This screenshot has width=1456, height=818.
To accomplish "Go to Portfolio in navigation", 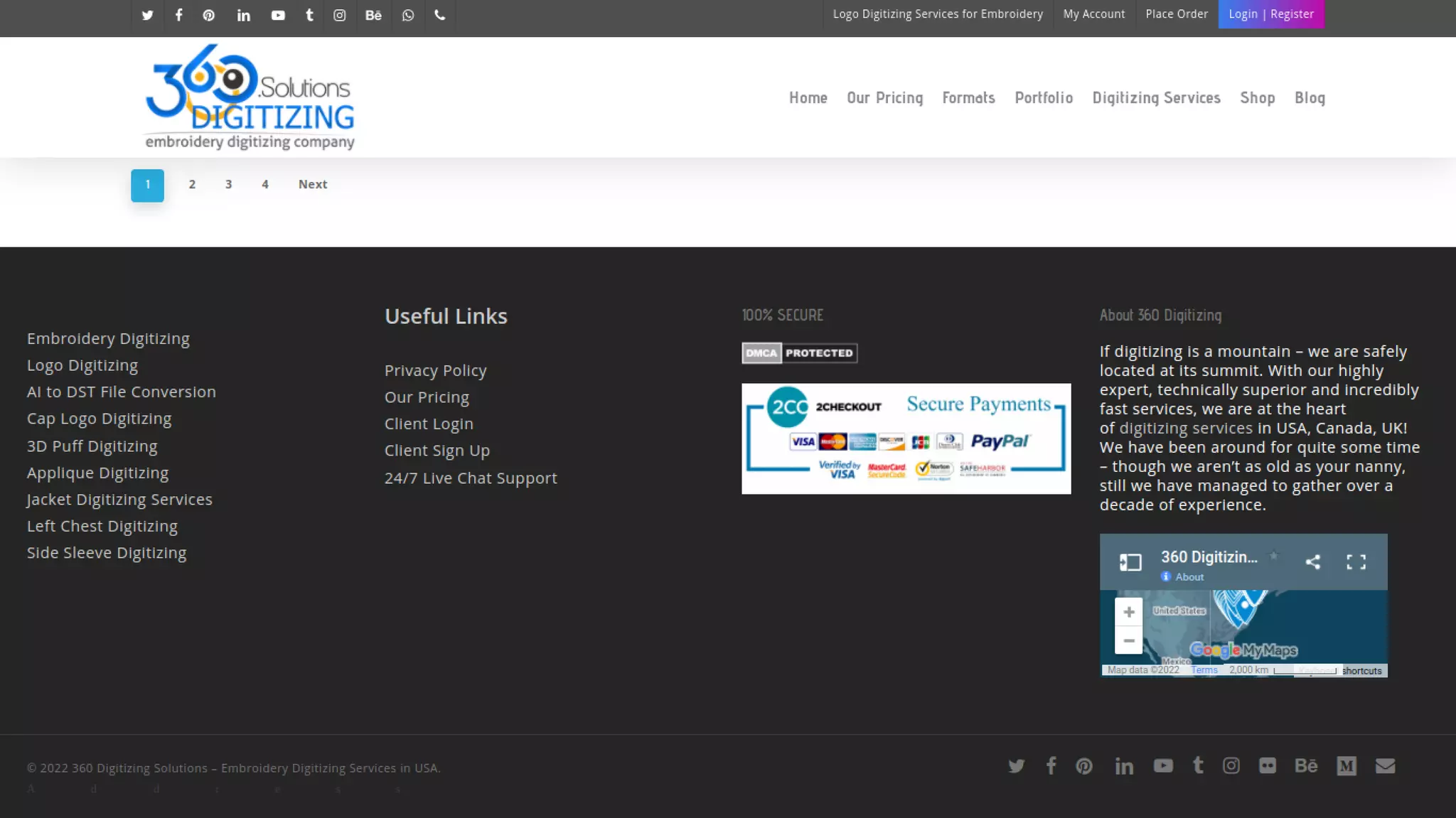I will pos(1043,98).
